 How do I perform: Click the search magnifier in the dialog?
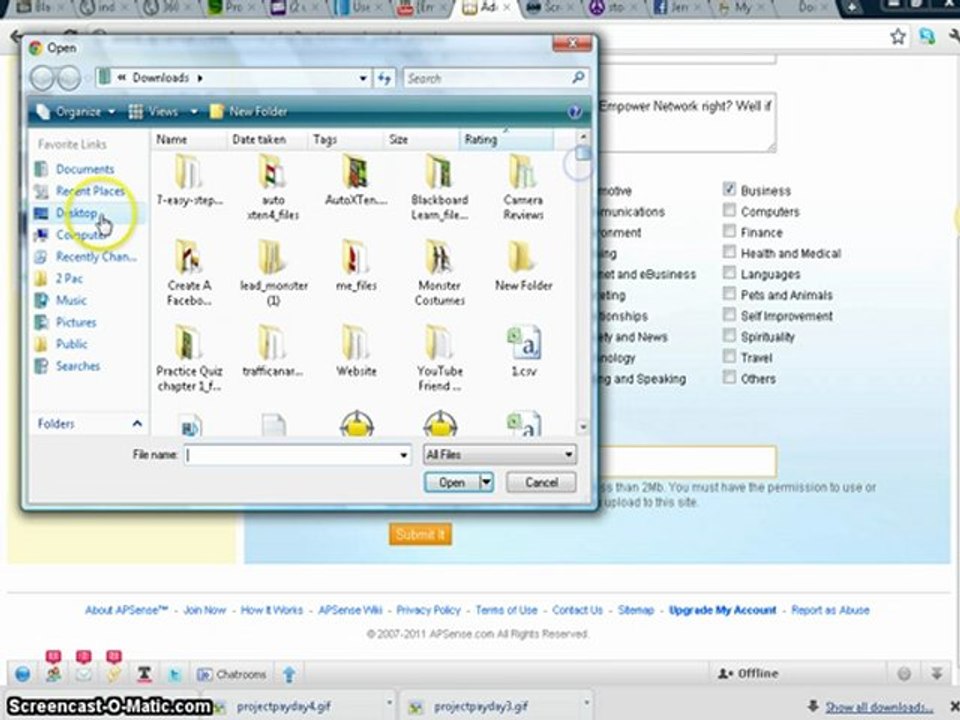click(577, 78)
